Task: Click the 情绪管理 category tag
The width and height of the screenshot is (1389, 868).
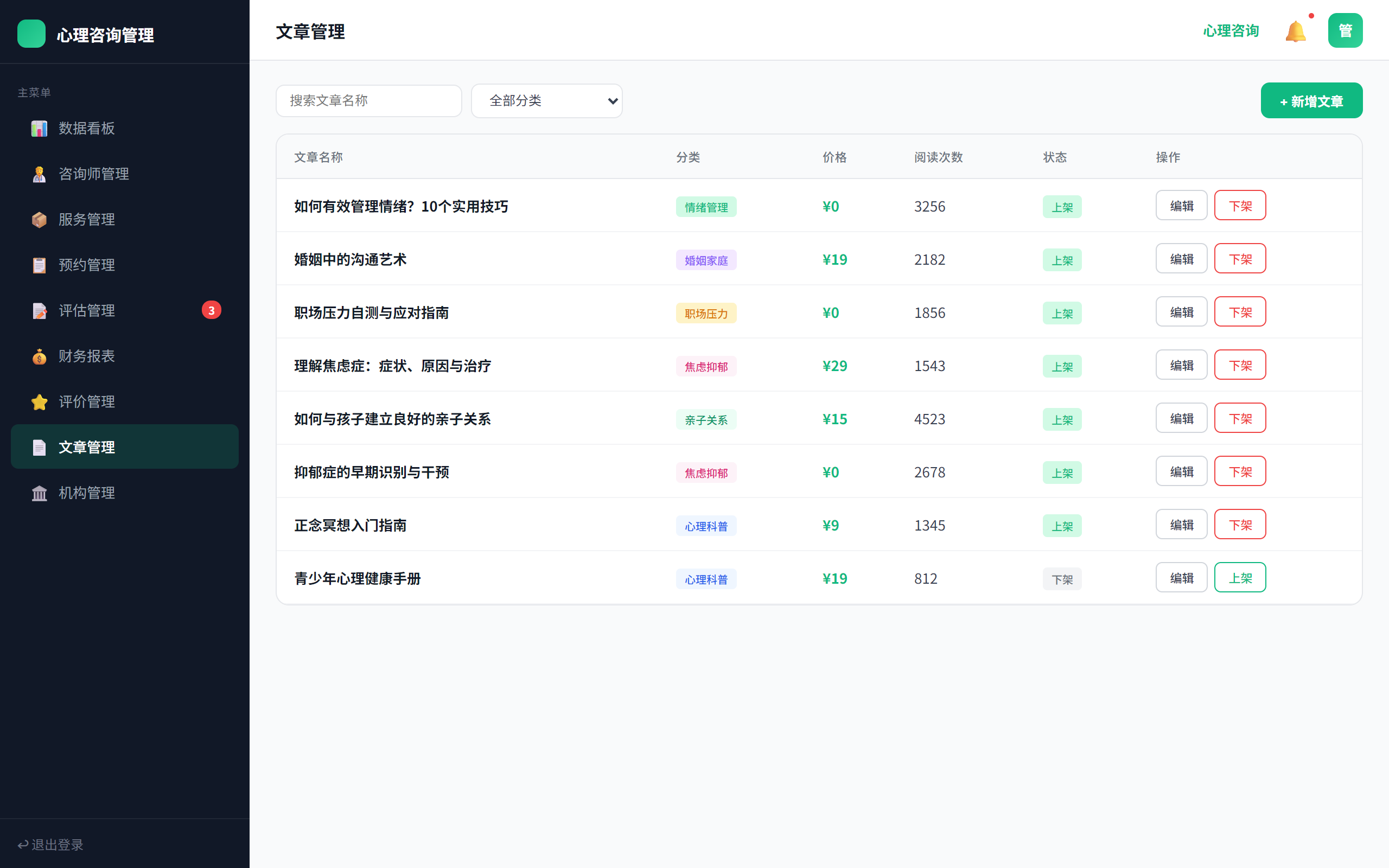Action: [706, 207]
